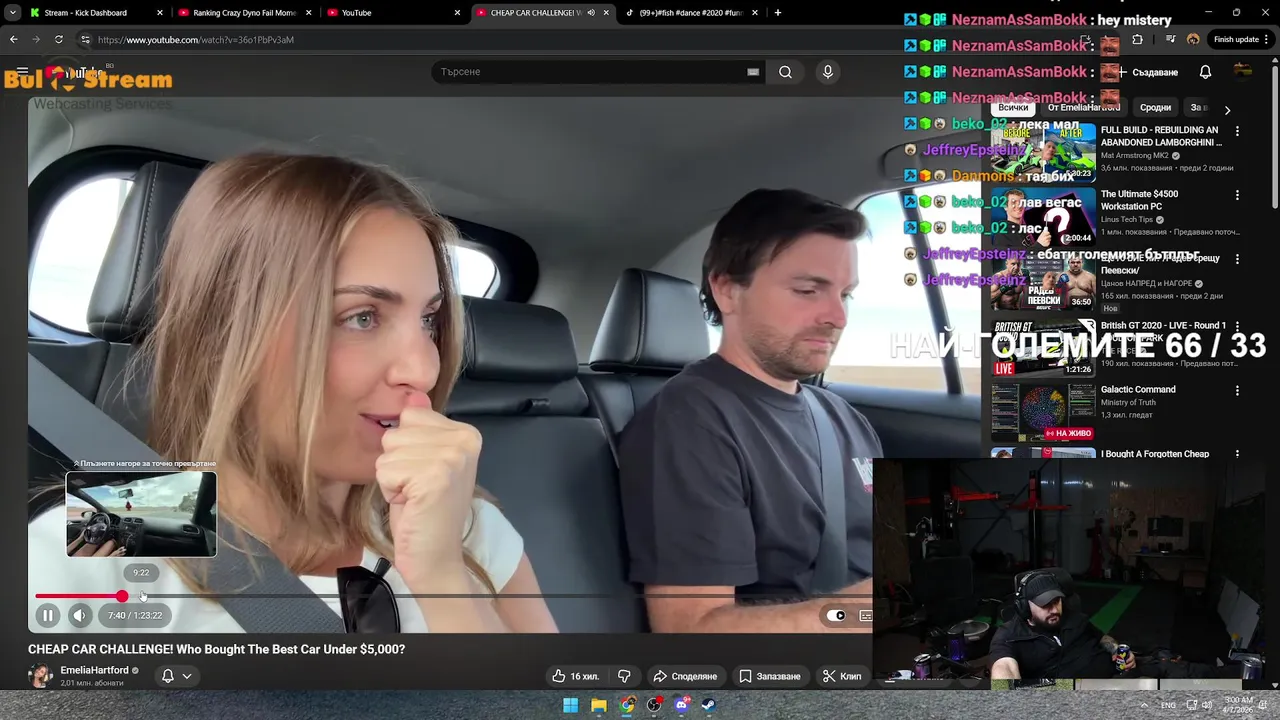The width and height of the screenshot is (1280, 720).
Task: Like the video (16 хил.)
Action: [x=575, y=676]
